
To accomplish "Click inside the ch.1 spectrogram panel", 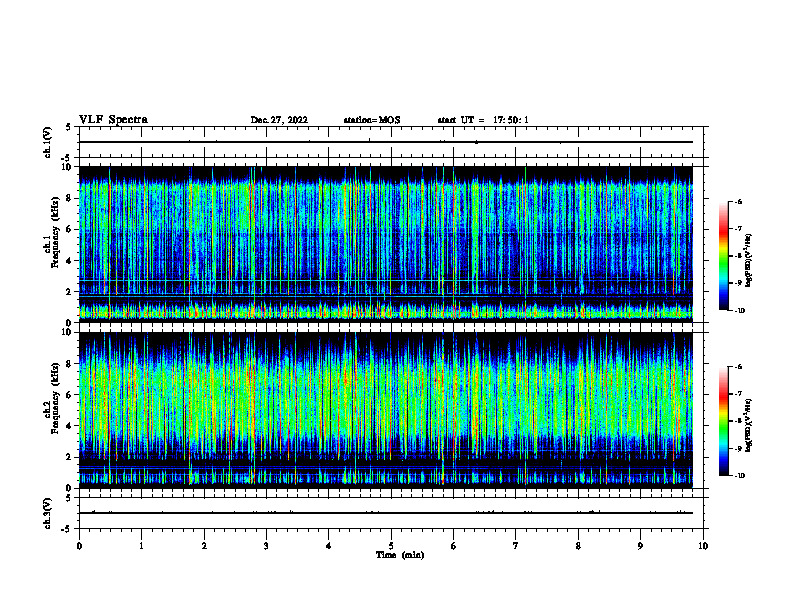I will coord(386,244).
